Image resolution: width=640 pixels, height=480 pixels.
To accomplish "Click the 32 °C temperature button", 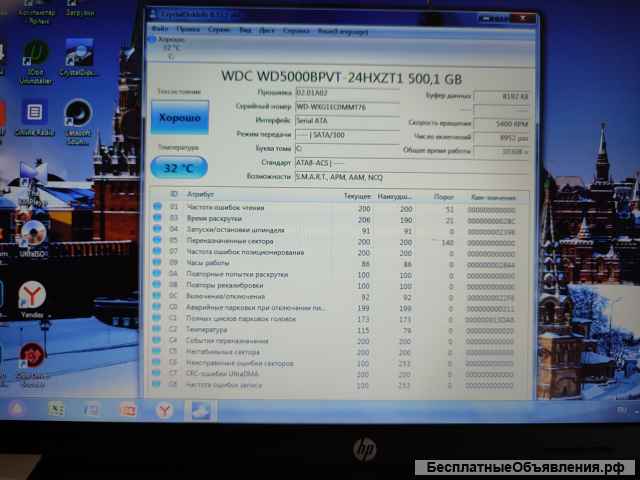I will pos(181,168).
